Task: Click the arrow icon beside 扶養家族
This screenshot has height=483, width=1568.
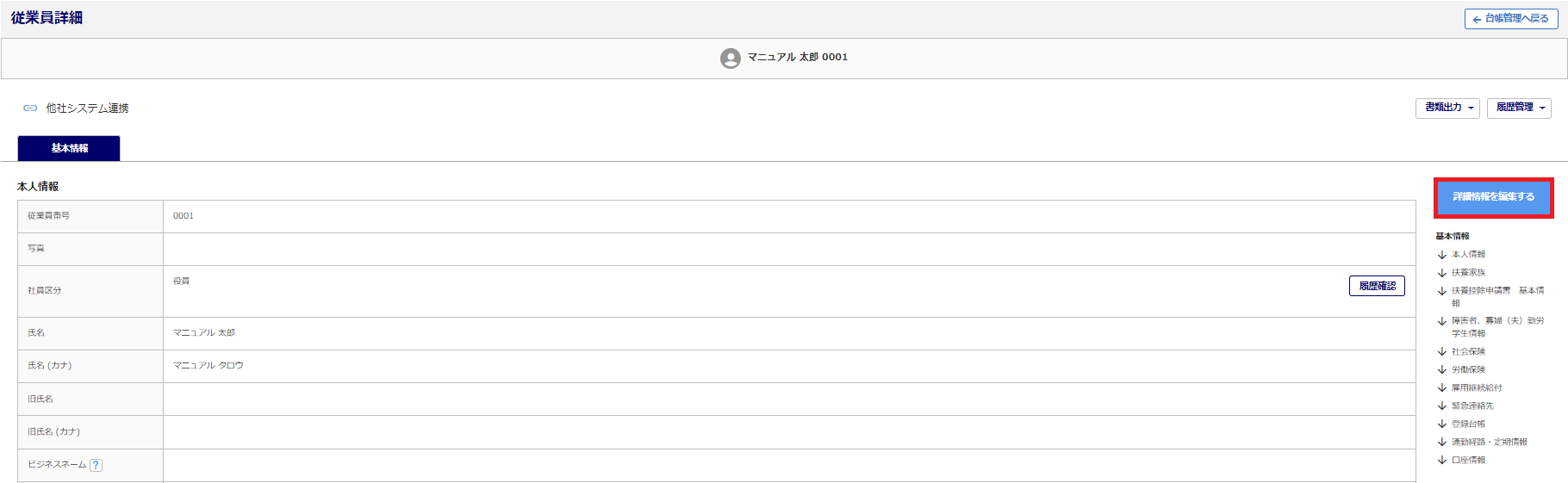Action: (1442, 273)
